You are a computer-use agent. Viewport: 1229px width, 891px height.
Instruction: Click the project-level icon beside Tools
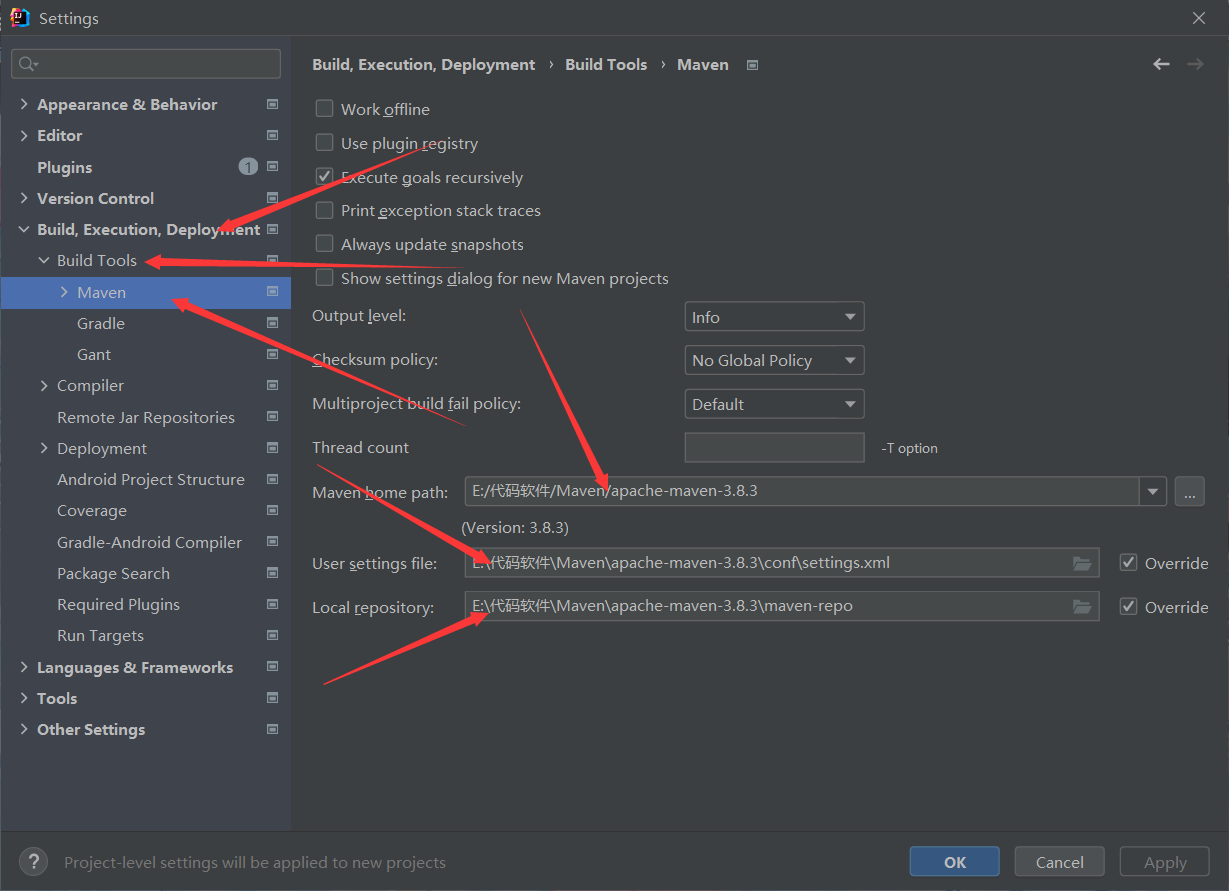tap(272, 698)
